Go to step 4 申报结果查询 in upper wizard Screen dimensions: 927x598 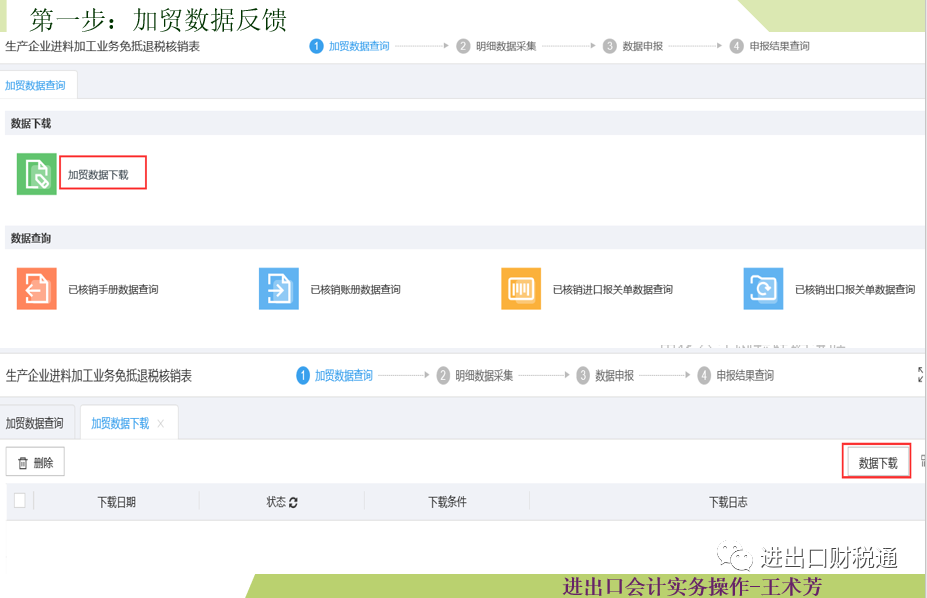(x=770, y=46)
